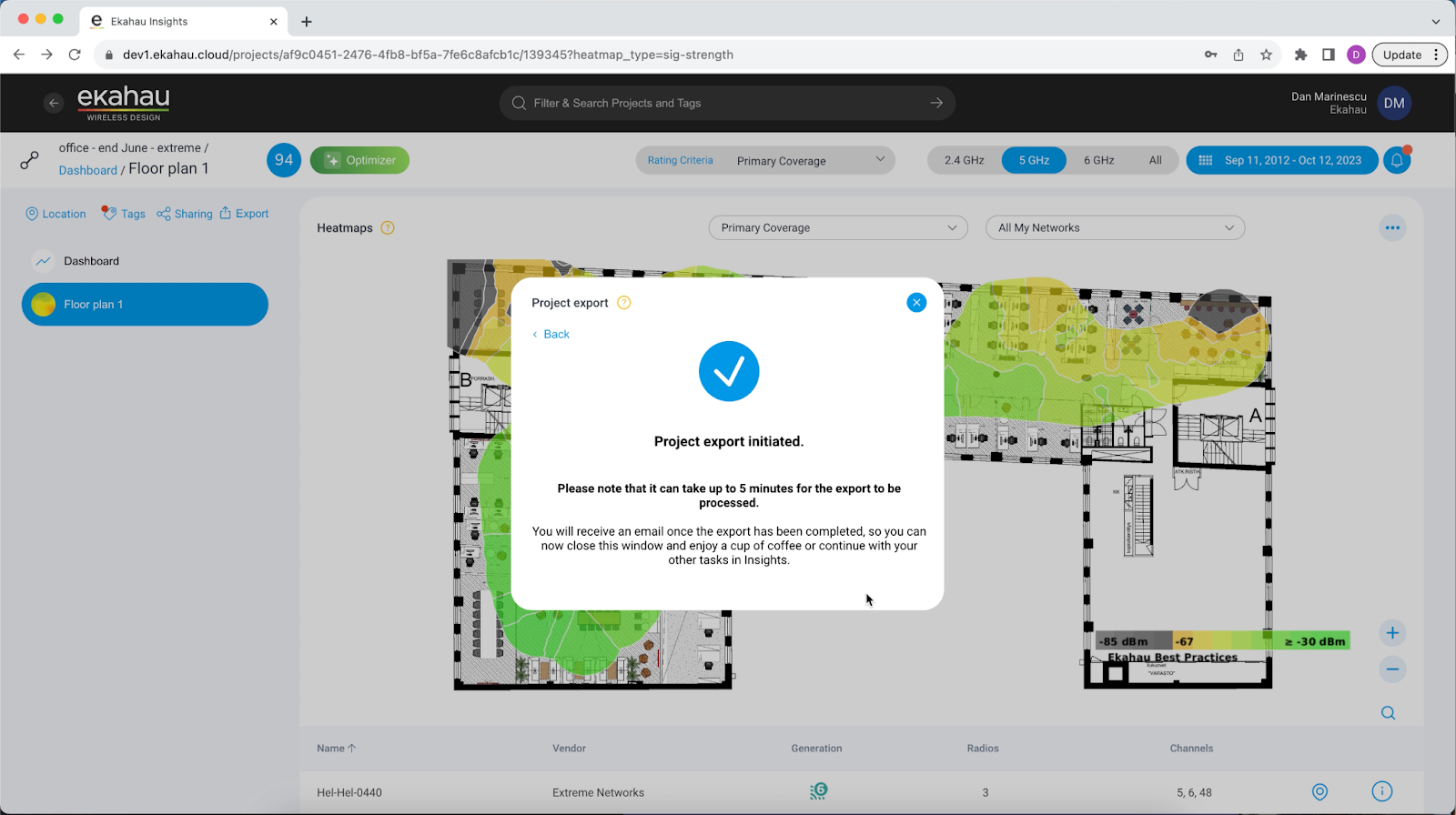Expand the browser tab list chevron
This screenshot has width=1456, height=815.
point(1436,21)
